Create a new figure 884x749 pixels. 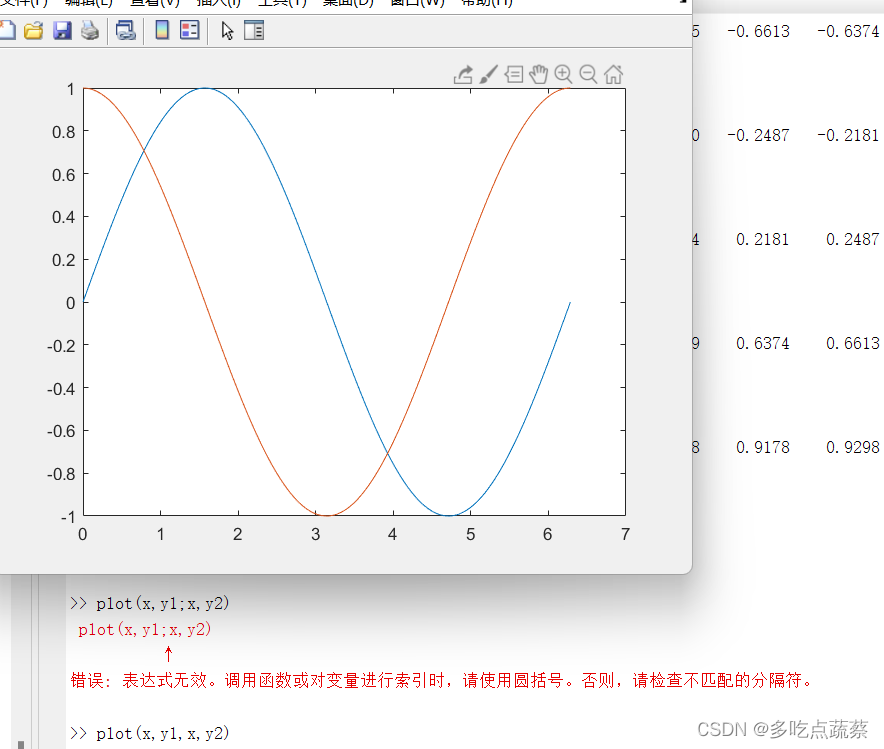[8, 30]
